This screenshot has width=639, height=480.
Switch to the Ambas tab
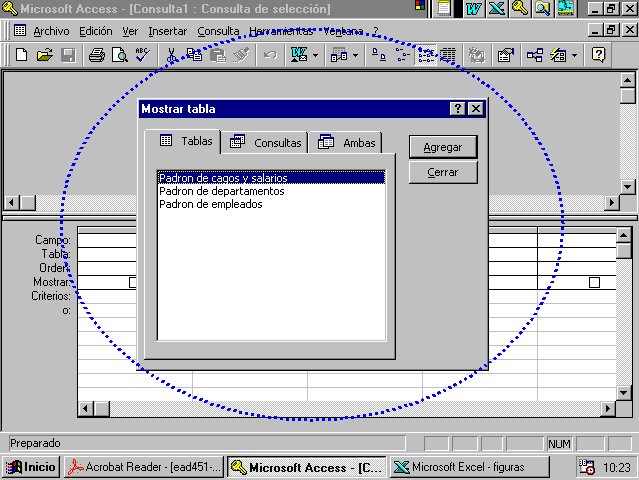click(x=346, y=143)
